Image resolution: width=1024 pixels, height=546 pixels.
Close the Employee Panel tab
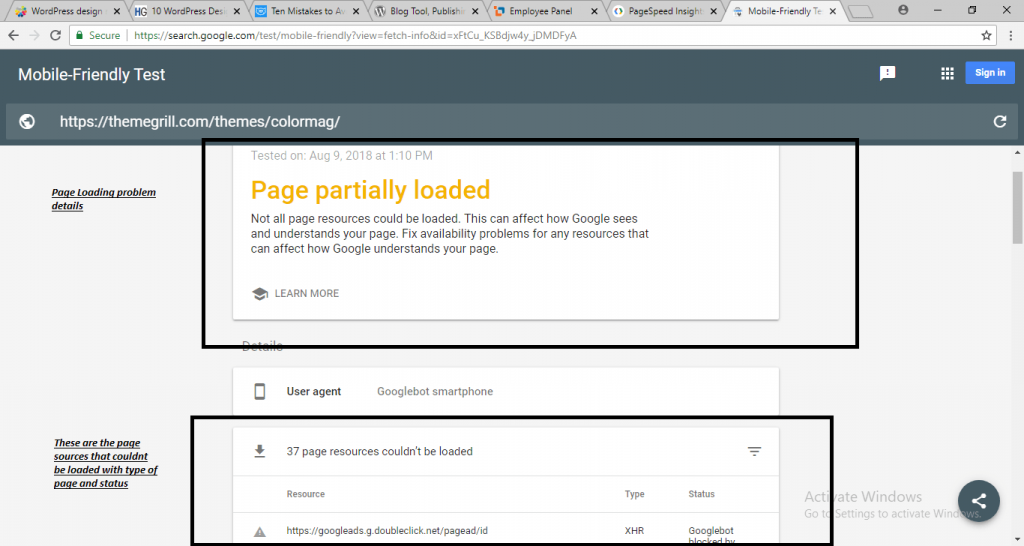(x=594, y=11)
